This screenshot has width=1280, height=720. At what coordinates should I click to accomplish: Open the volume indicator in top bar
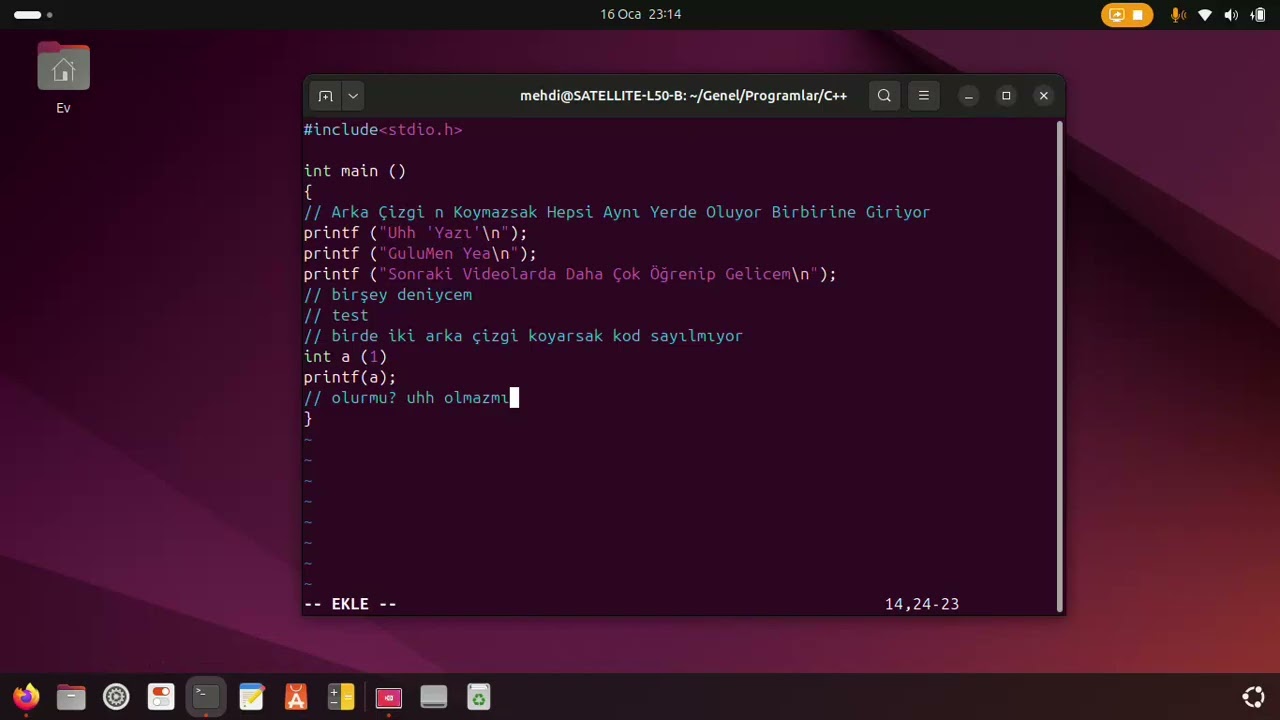click(x=1231, y=15)
